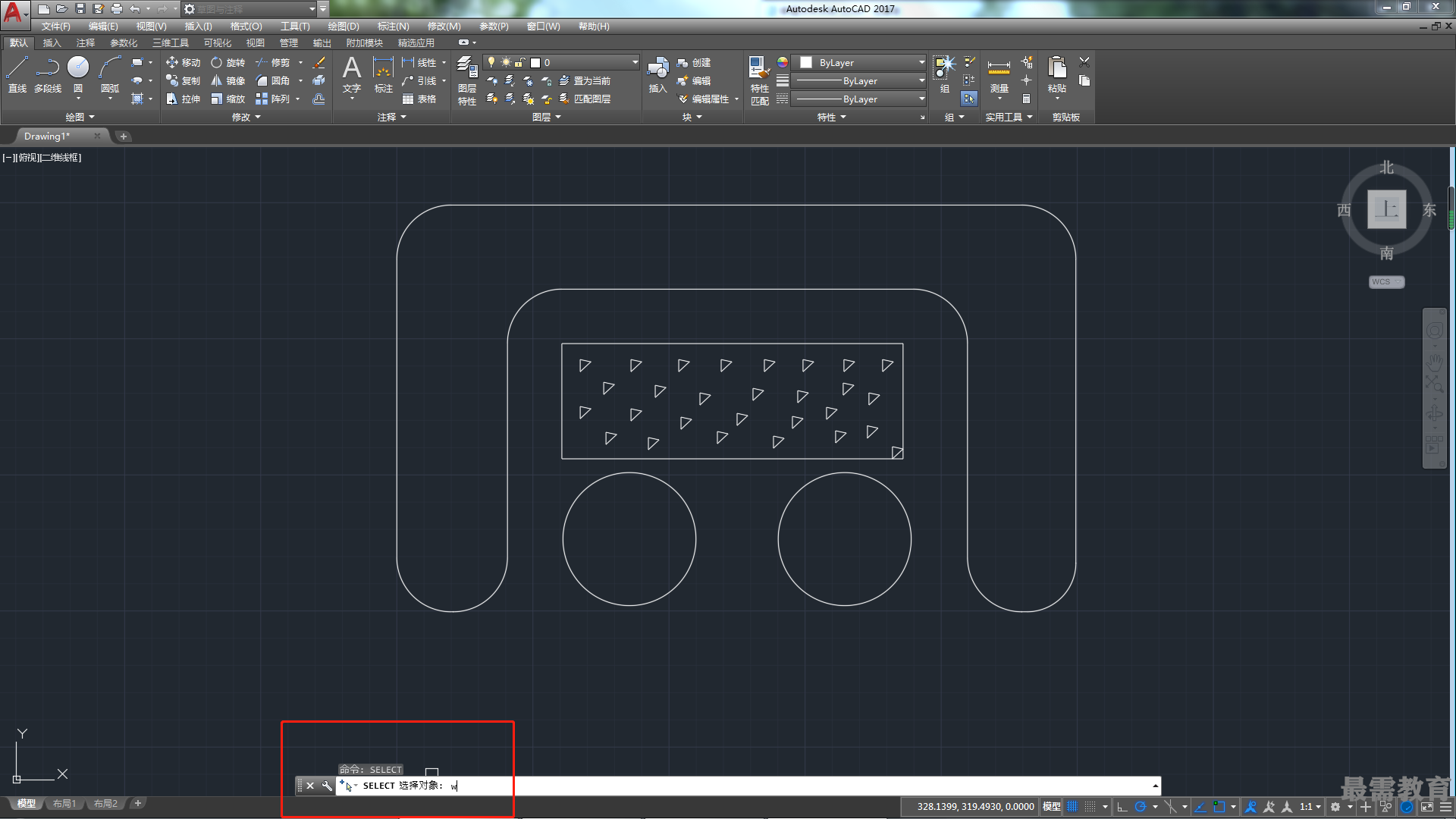Click the WCS button under the ViewCube
This screenshot has height=819, width=1456.
pos(1386,281)
